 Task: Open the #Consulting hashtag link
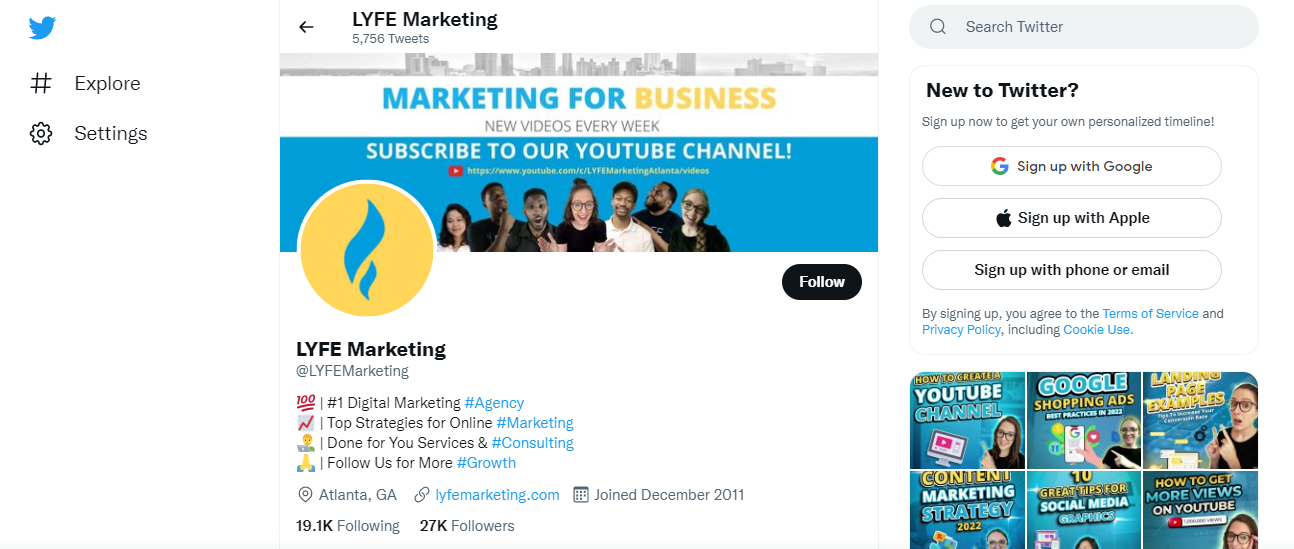(532, 443)
